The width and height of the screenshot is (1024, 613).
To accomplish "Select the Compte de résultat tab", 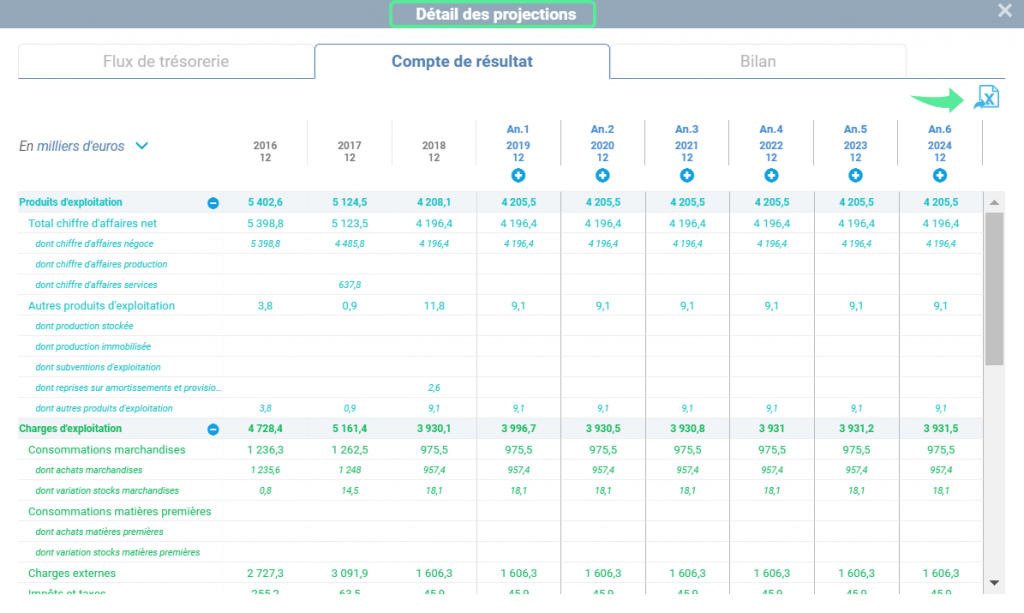I will point(462,61).
